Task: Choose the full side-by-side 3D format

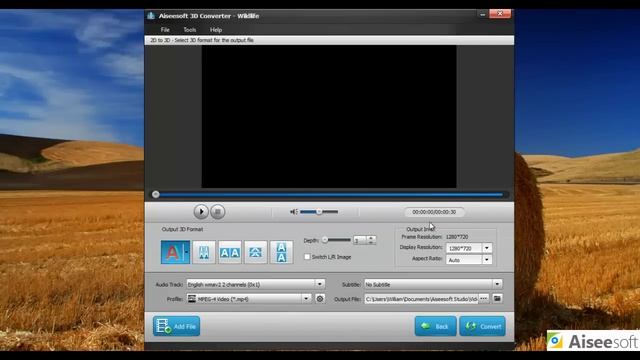Action: pyautogui.click(x=230, y=252)
